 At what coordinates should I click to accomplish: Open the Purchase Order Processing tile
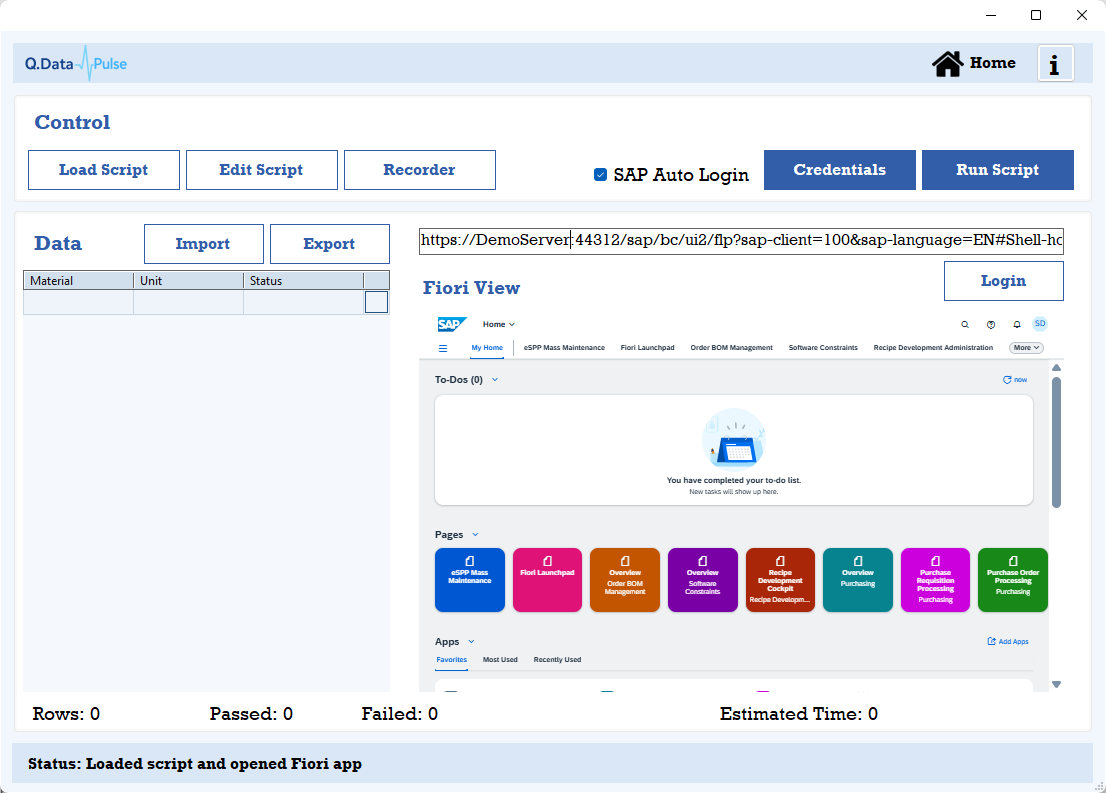[1013, 580]
